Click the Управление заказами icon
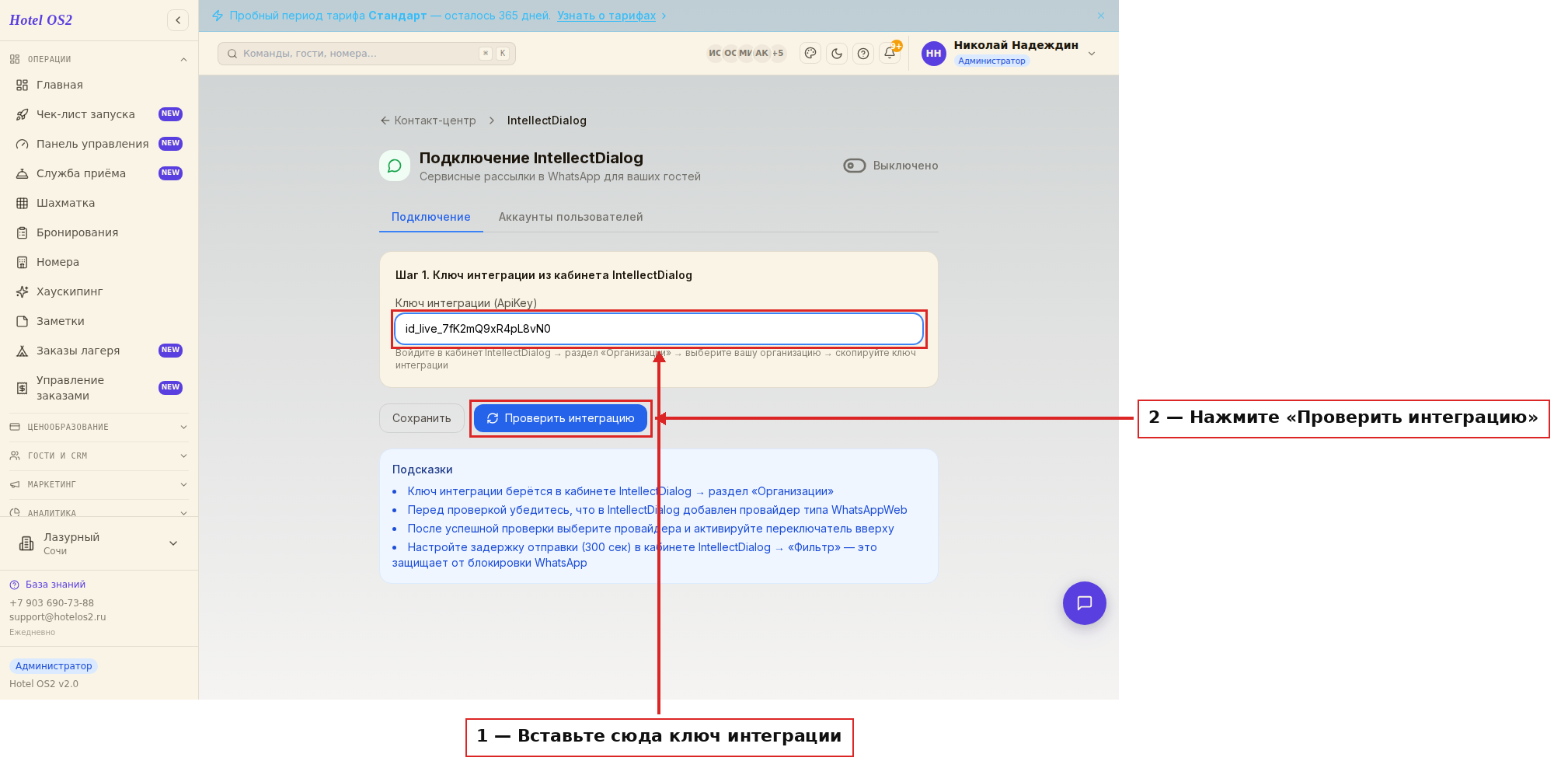 23,388
